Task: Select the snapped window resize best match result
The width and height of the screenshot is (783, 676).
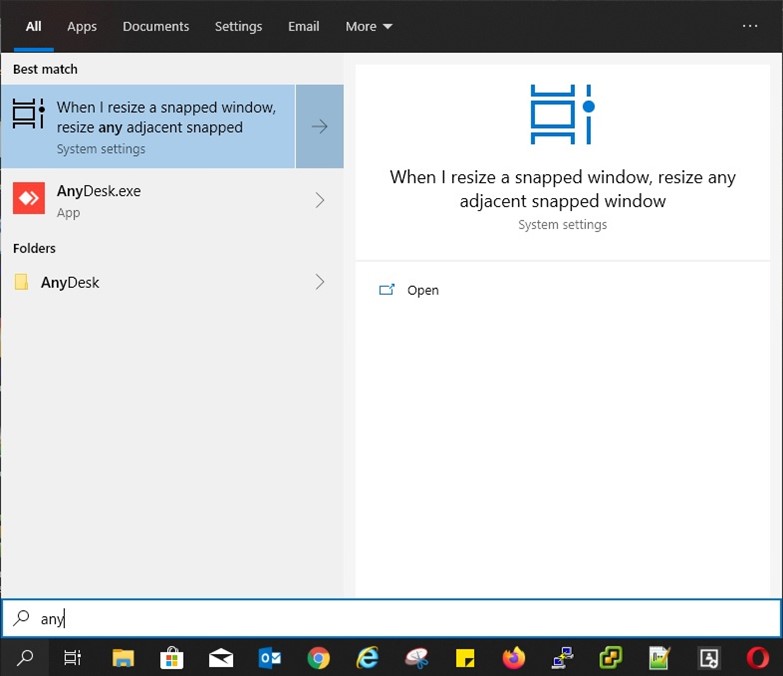Action: coord(148,126)
